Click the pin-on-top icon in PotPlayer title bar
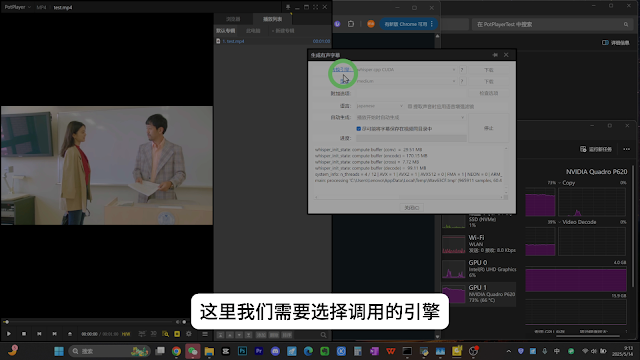Viewport: 640px width, 360px height. 288,7
